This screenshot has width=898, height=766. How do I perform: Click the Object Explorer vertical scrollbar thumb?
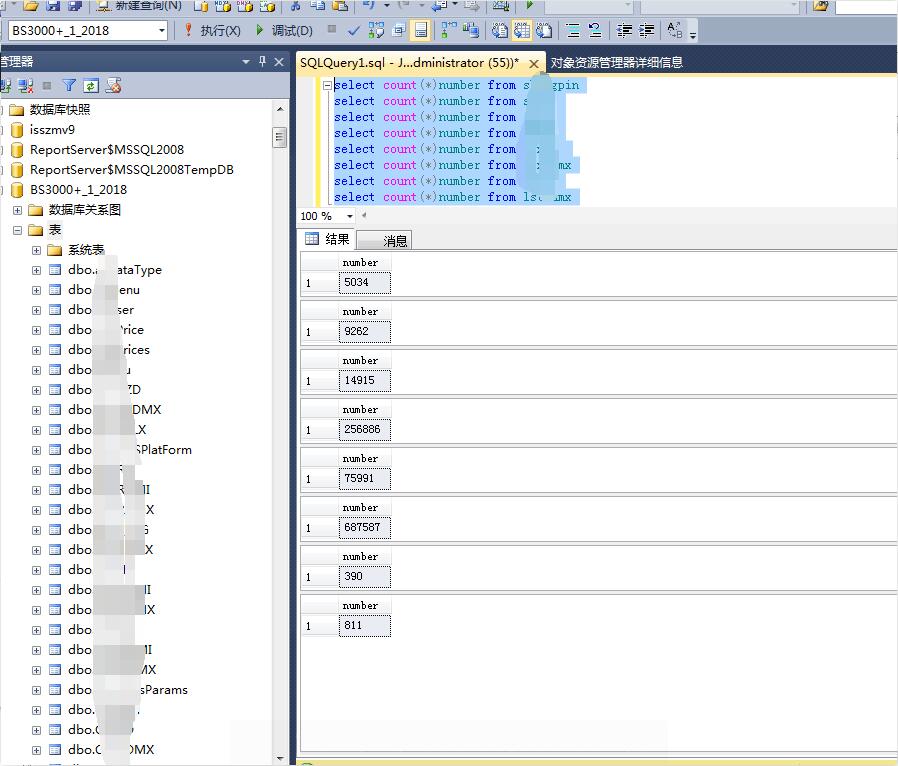point(279,137)
